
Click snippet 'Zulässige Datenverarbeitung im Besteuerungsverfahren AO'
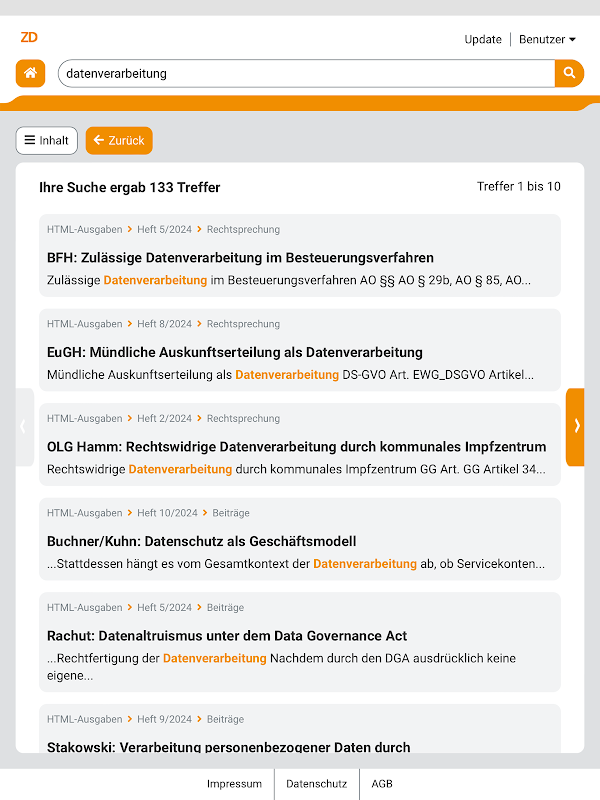[x=289, y=280]
